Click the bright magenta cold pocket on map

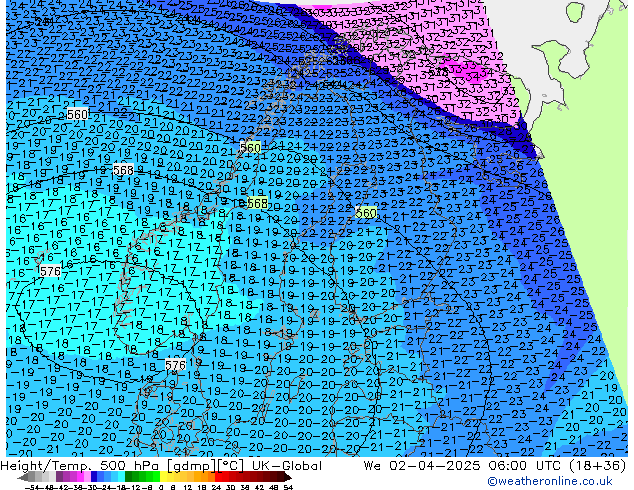pyautogui.click(x=462, y=70)
